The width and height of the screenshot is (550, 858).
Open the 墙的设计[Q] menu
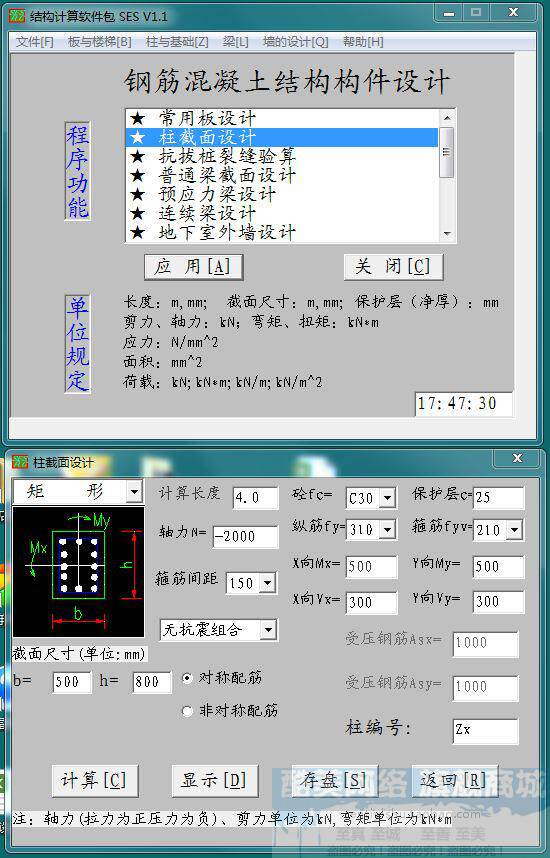tap(296, 42)
